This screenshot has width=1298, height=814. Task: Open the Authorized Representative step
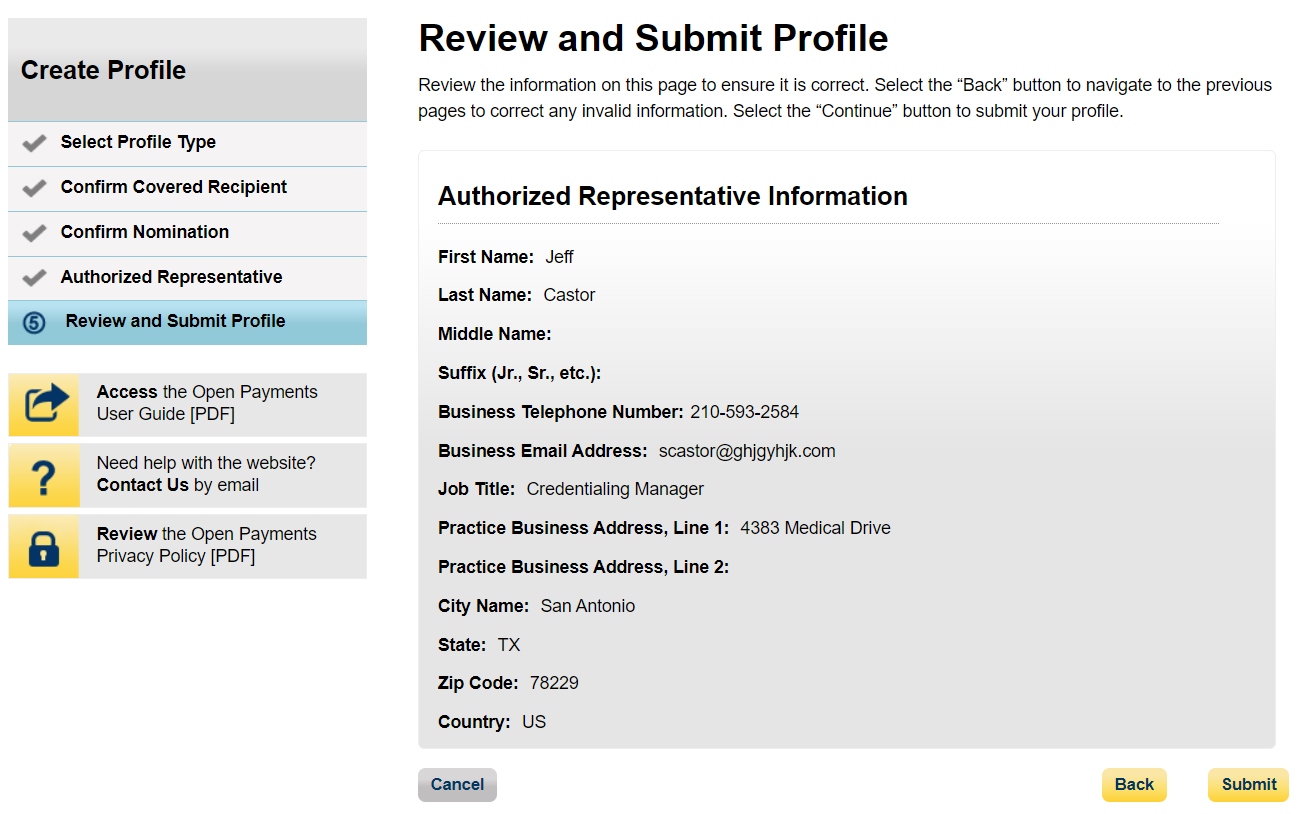point(171,277)
